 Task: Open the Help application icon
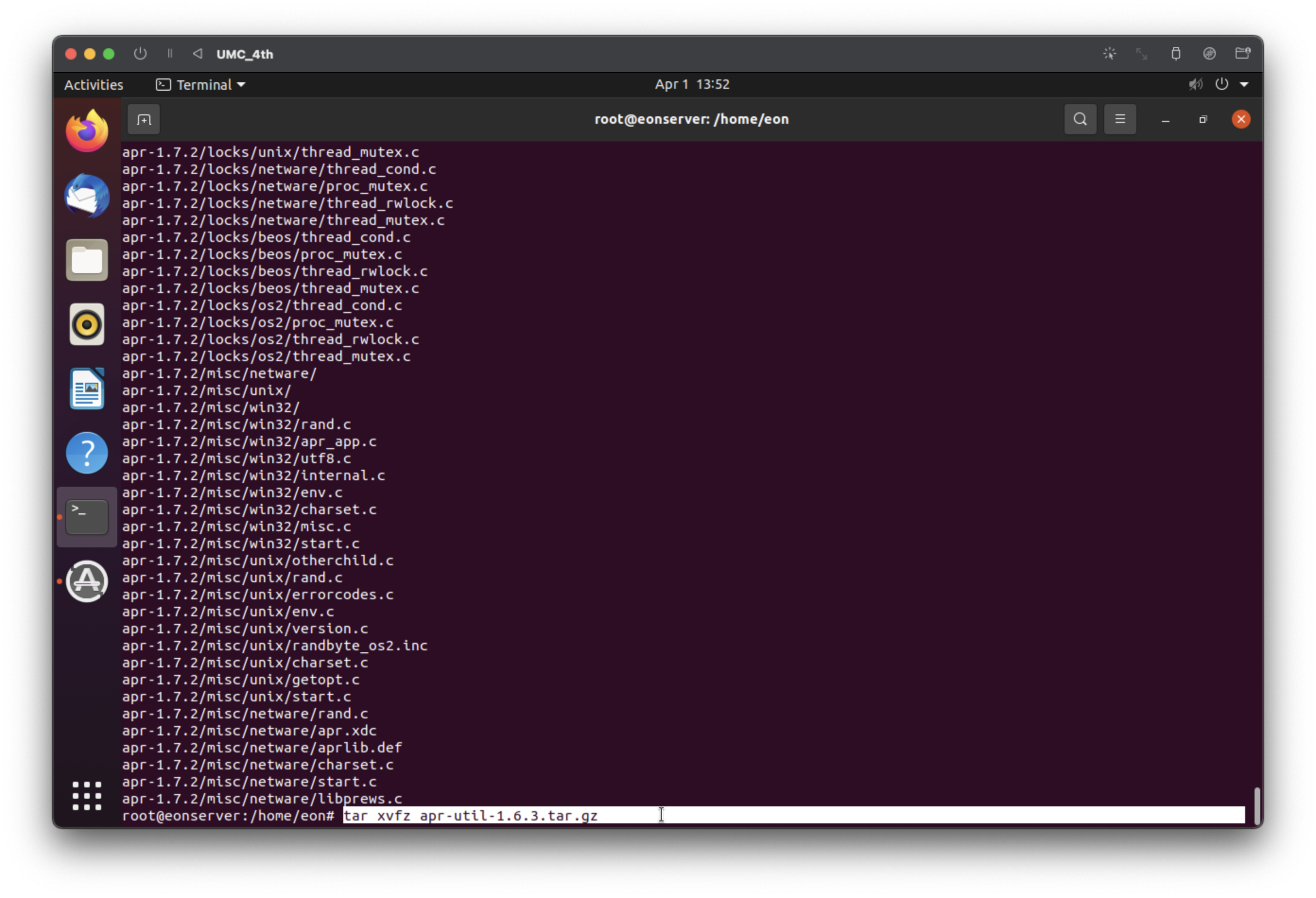(x=87, y=453)
